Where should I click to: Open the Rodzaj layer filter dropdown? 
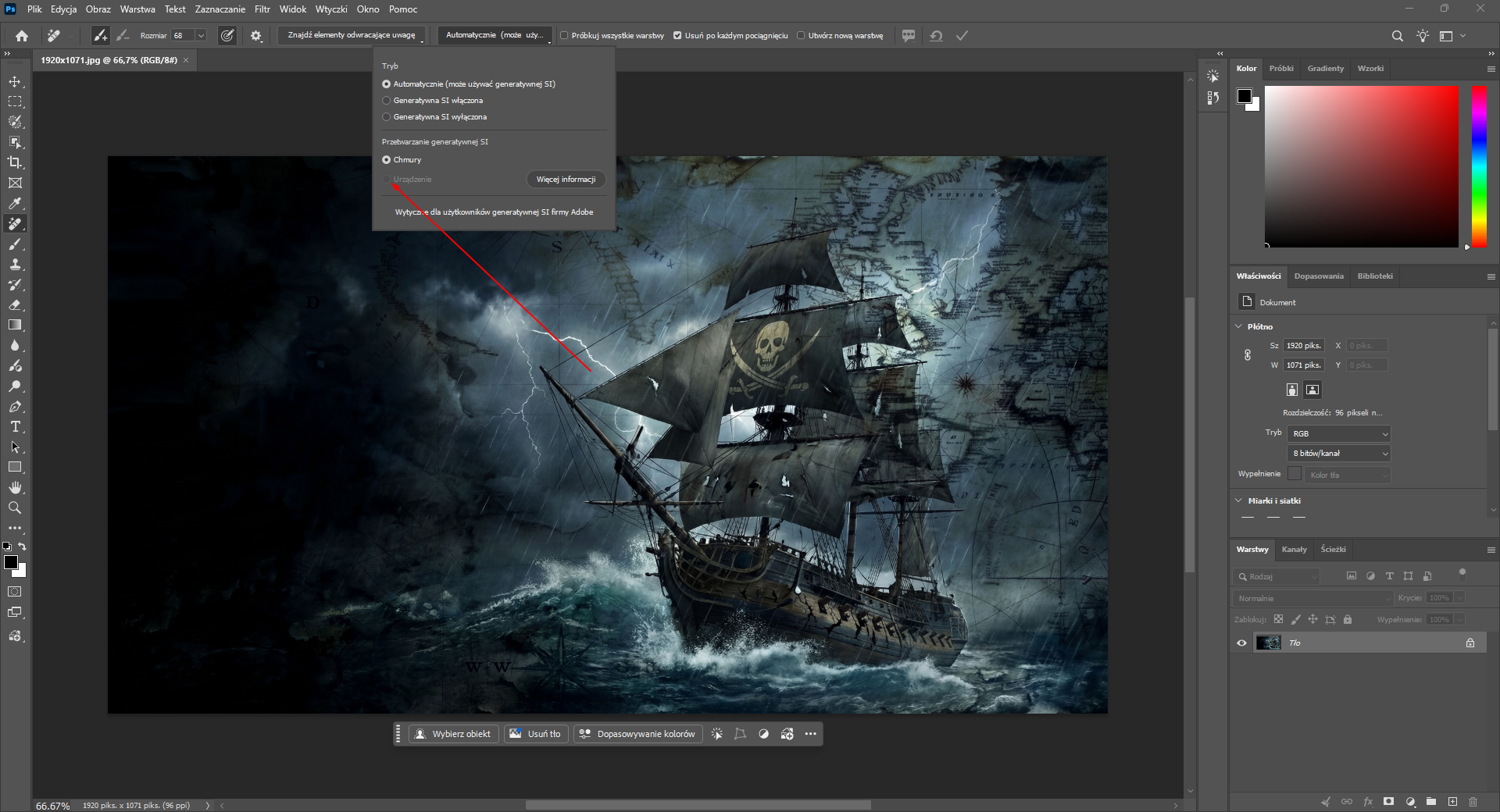click(1277, 576)
